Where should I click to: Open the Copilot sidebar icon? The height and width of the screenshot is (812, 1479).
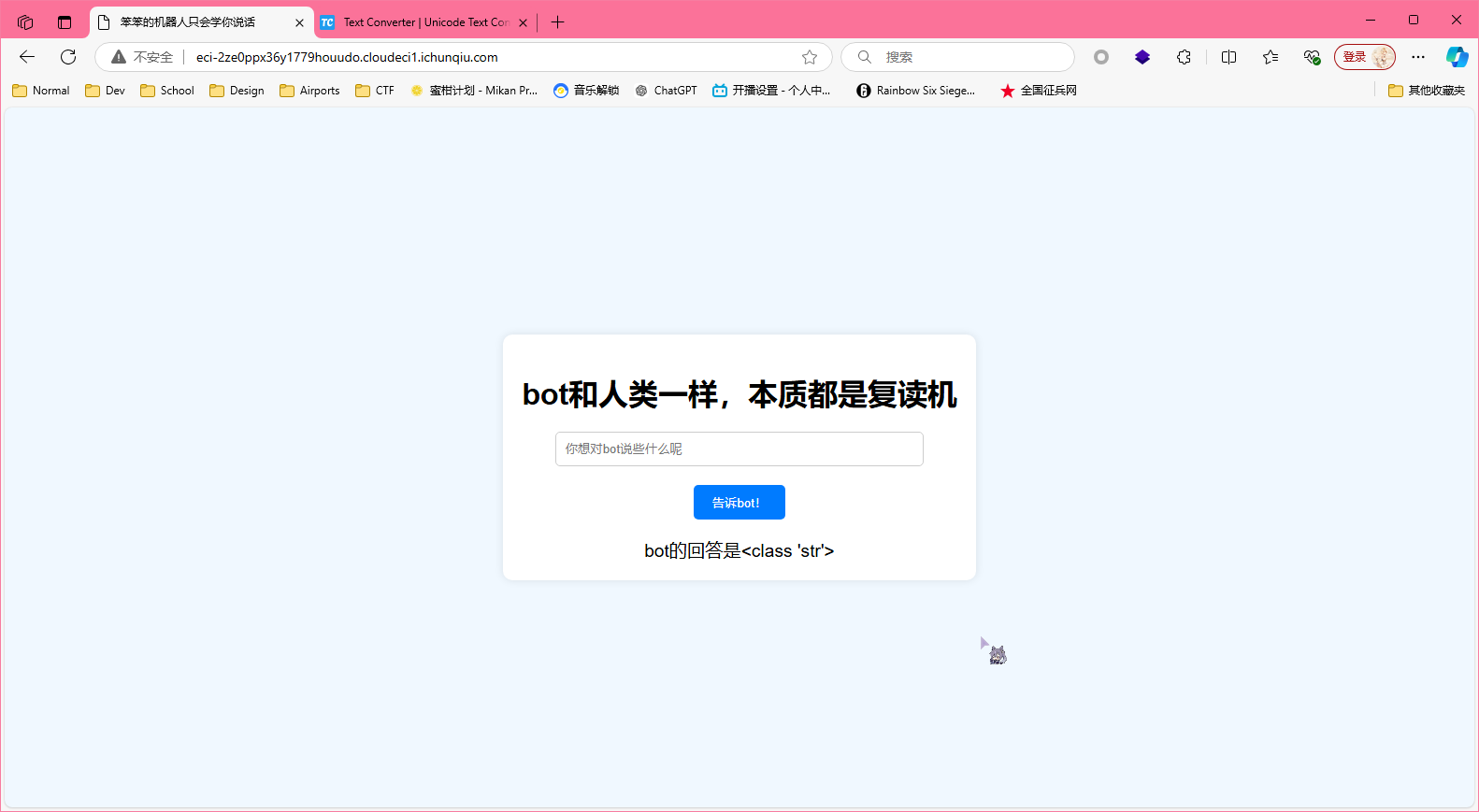(1457, 57)
